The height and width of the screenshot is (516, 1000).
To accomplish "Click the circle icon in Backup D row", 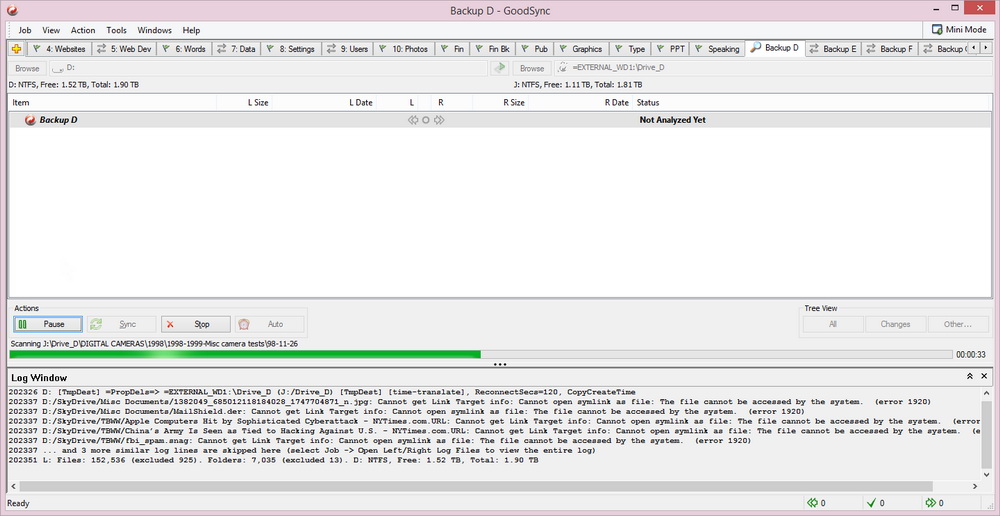I will point(425,120).
